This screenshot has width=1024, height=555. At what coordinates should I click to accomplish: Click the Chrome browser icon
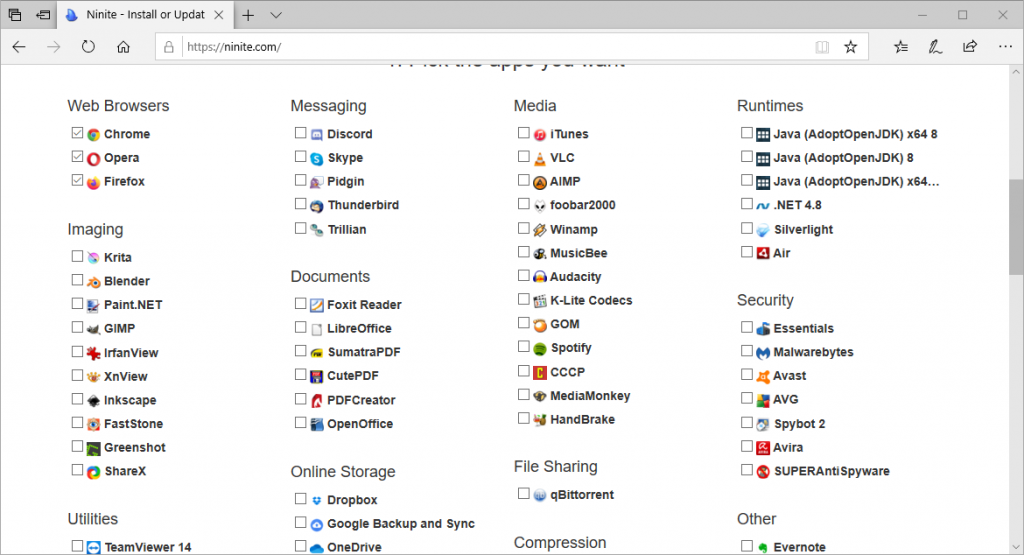tap(93, 135)
